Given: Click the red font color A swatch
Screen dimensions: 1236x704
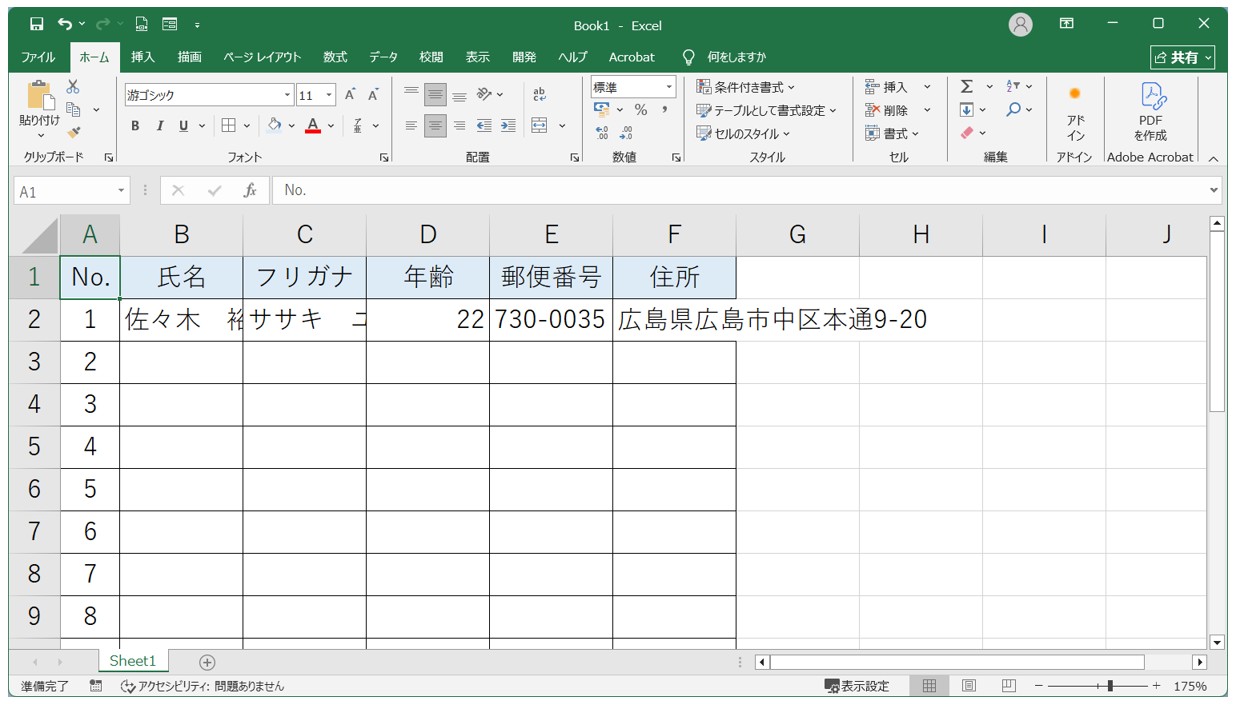Looking at the screenshot, I should (x=313, y=126).
